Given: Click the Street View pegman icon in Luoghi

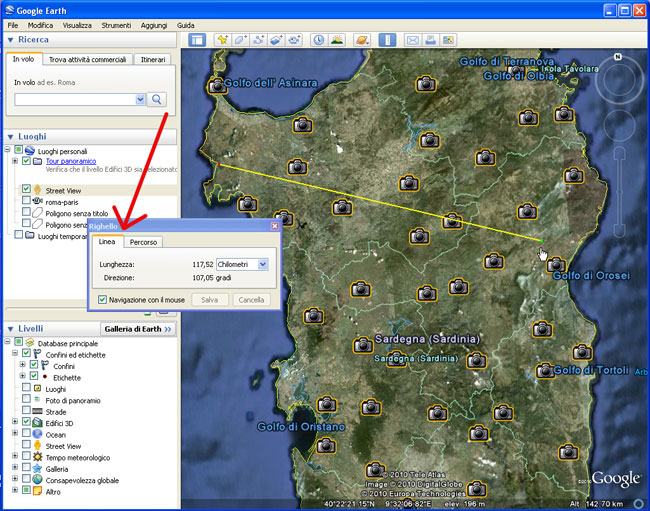Looking at the screenshot, I should [x=37, y=190].
